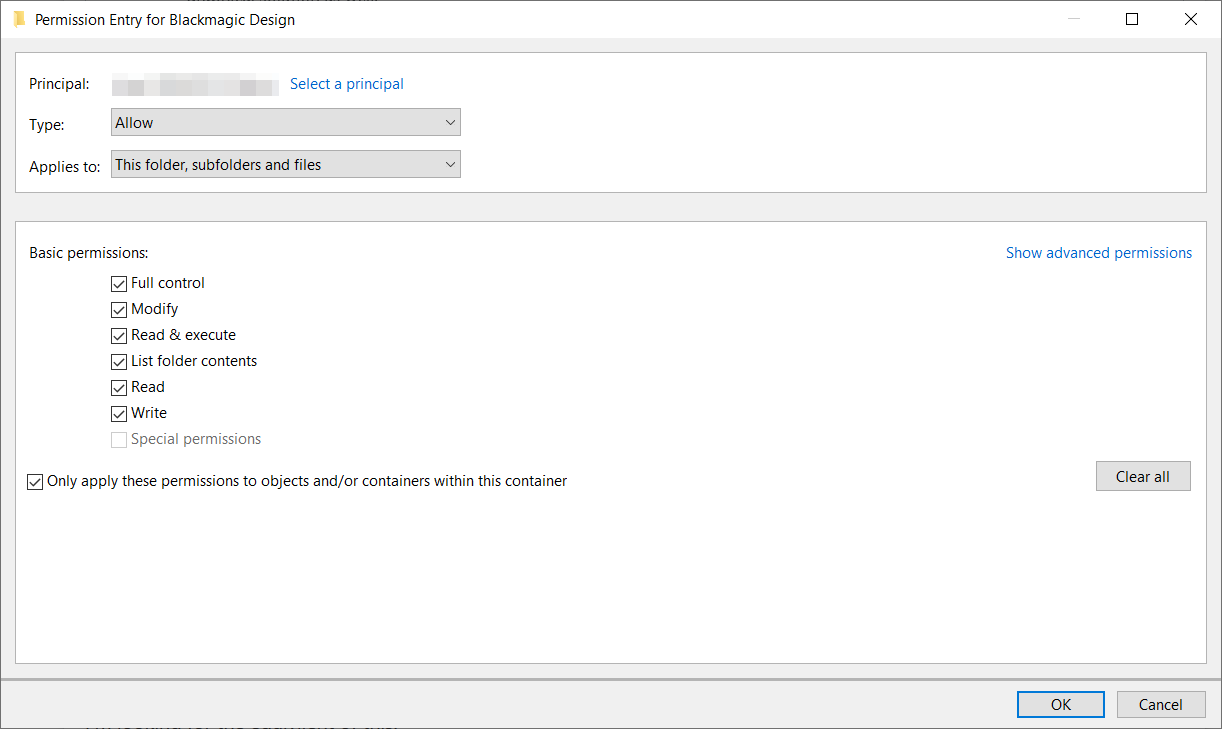Click the blurred principal name
This screenshot has width=1222, height=729.
(x=195, y=85)
